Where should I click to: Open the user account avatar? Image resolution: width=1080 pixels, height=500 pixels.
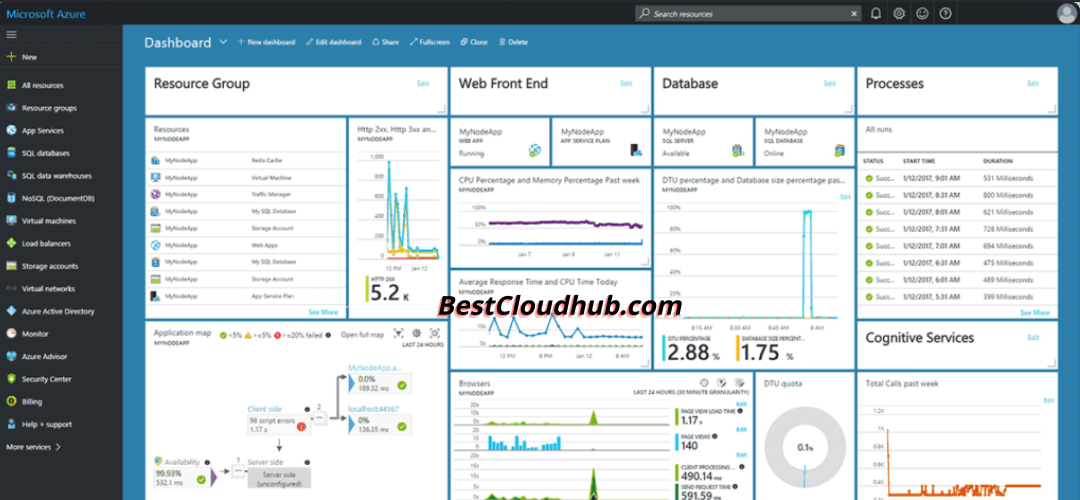(1066, 13)
